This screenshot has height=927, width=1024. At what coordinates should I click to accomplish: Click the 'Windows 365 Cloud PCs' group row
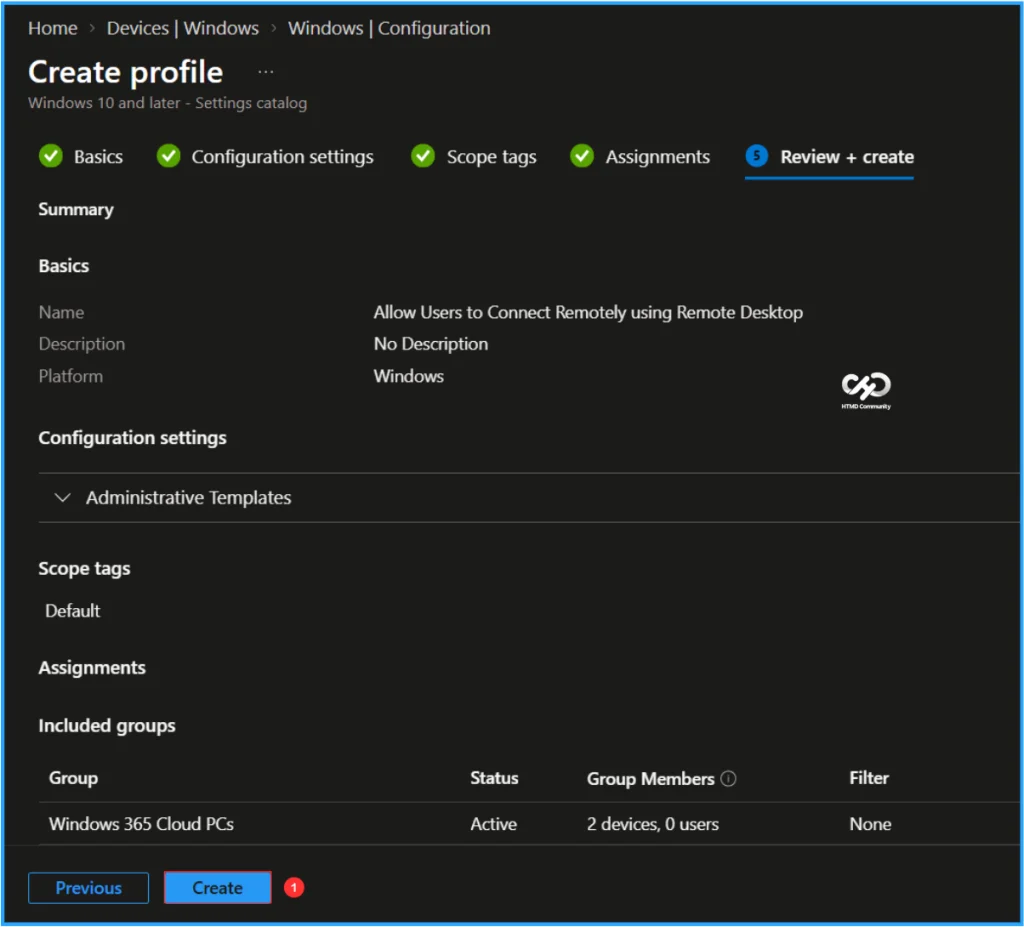529,824
